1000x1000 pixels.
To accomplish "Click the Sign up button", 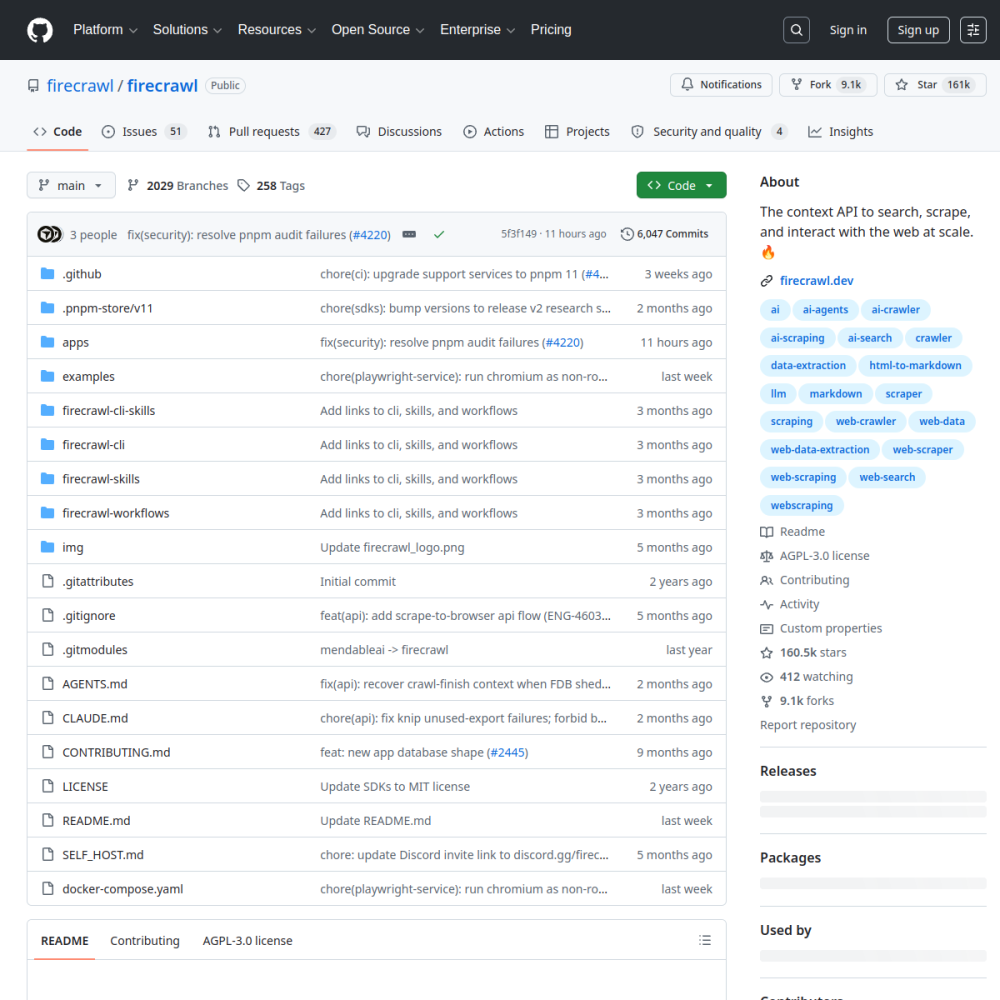I will point(918,30).
